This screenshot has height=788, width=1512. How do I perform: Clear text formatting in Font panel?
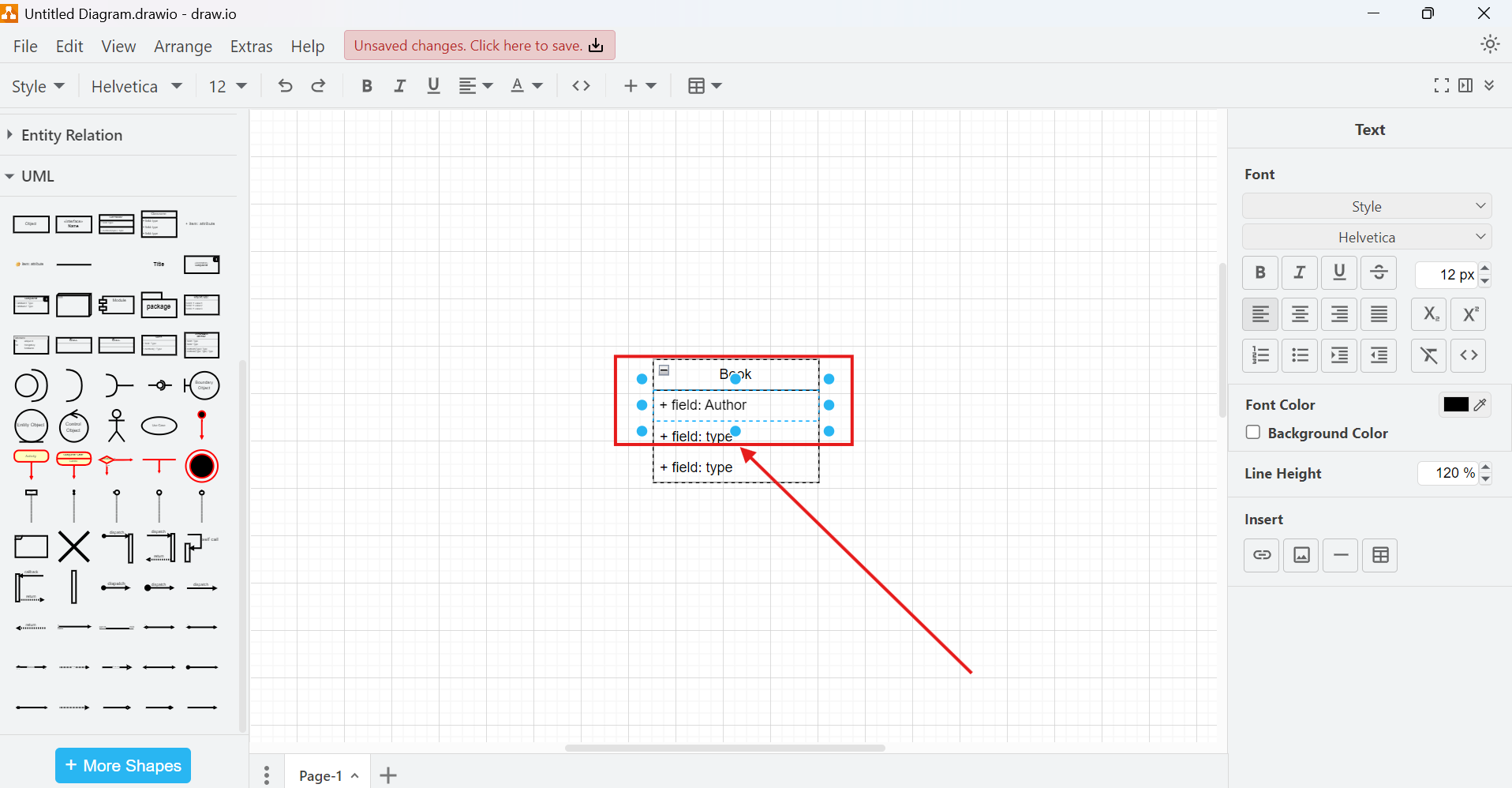click(x=1429, y=355)
